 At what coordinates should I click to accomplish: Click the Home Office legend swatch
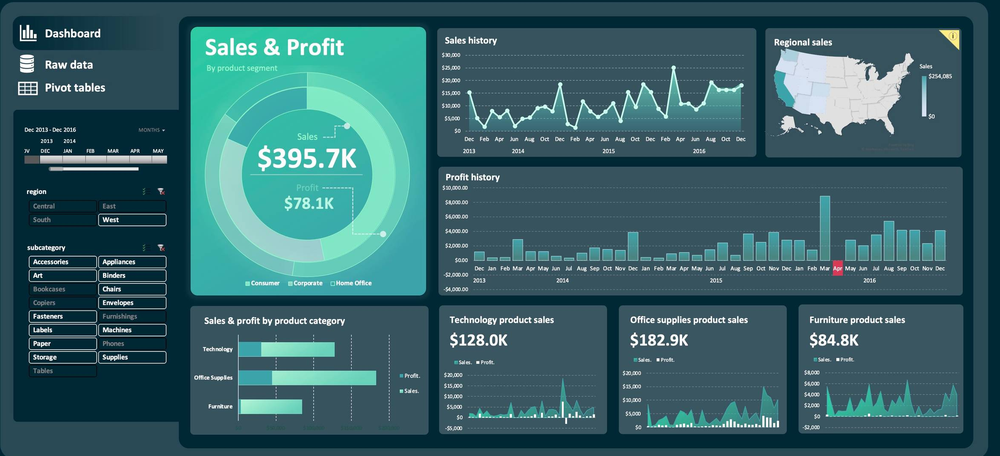(x=332, y=283)
